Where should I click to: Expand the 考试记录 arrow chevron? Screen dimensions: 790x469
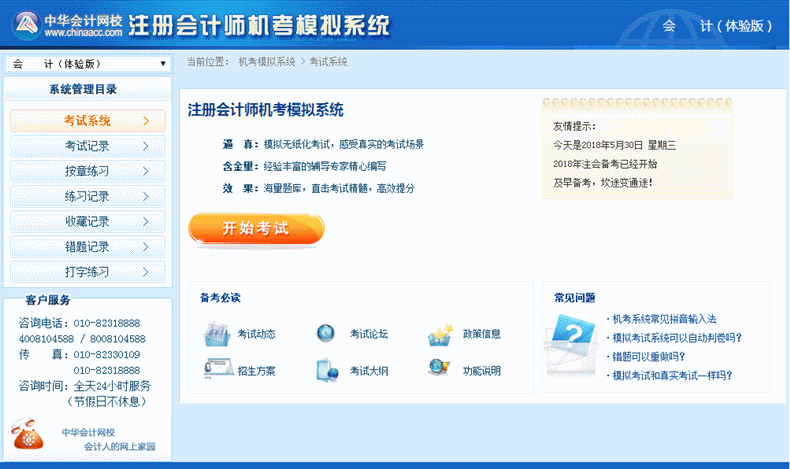[x=146, y=146]
